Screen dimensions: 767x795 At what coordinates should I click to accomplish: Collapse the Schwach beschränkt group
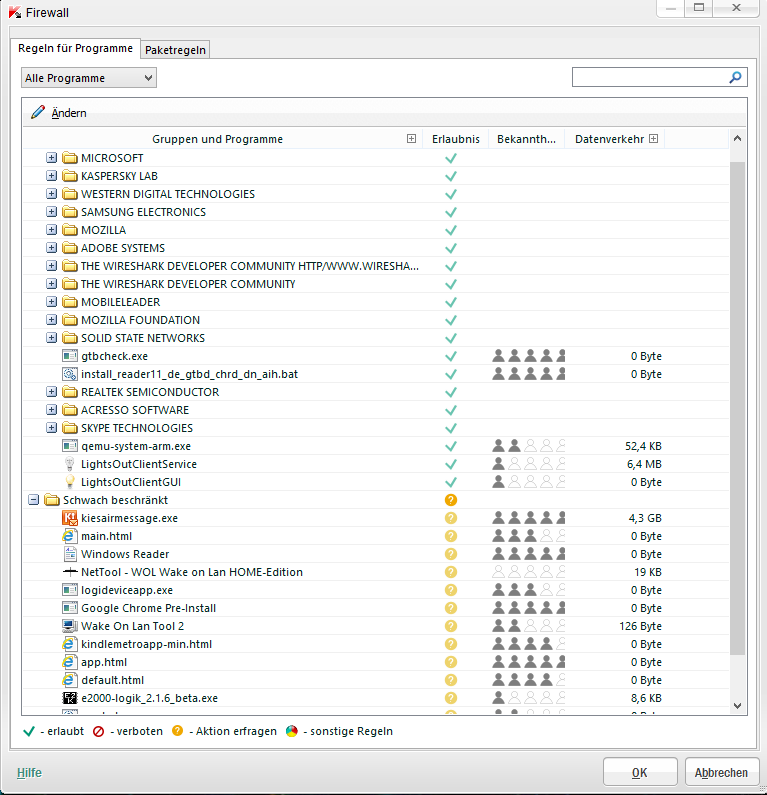click(x=33, y=500)
